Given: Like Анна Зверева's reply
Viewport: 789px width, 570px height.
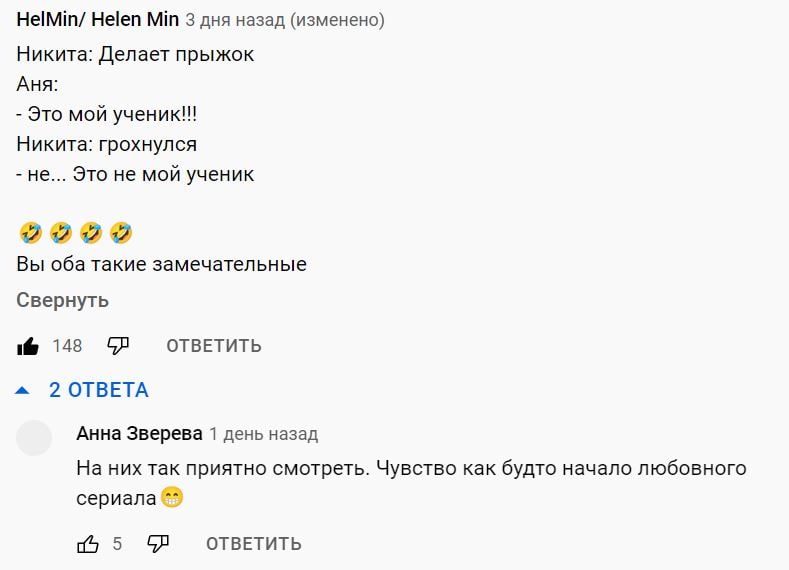Looking at the screenshot, I should (x=88, y=544).
